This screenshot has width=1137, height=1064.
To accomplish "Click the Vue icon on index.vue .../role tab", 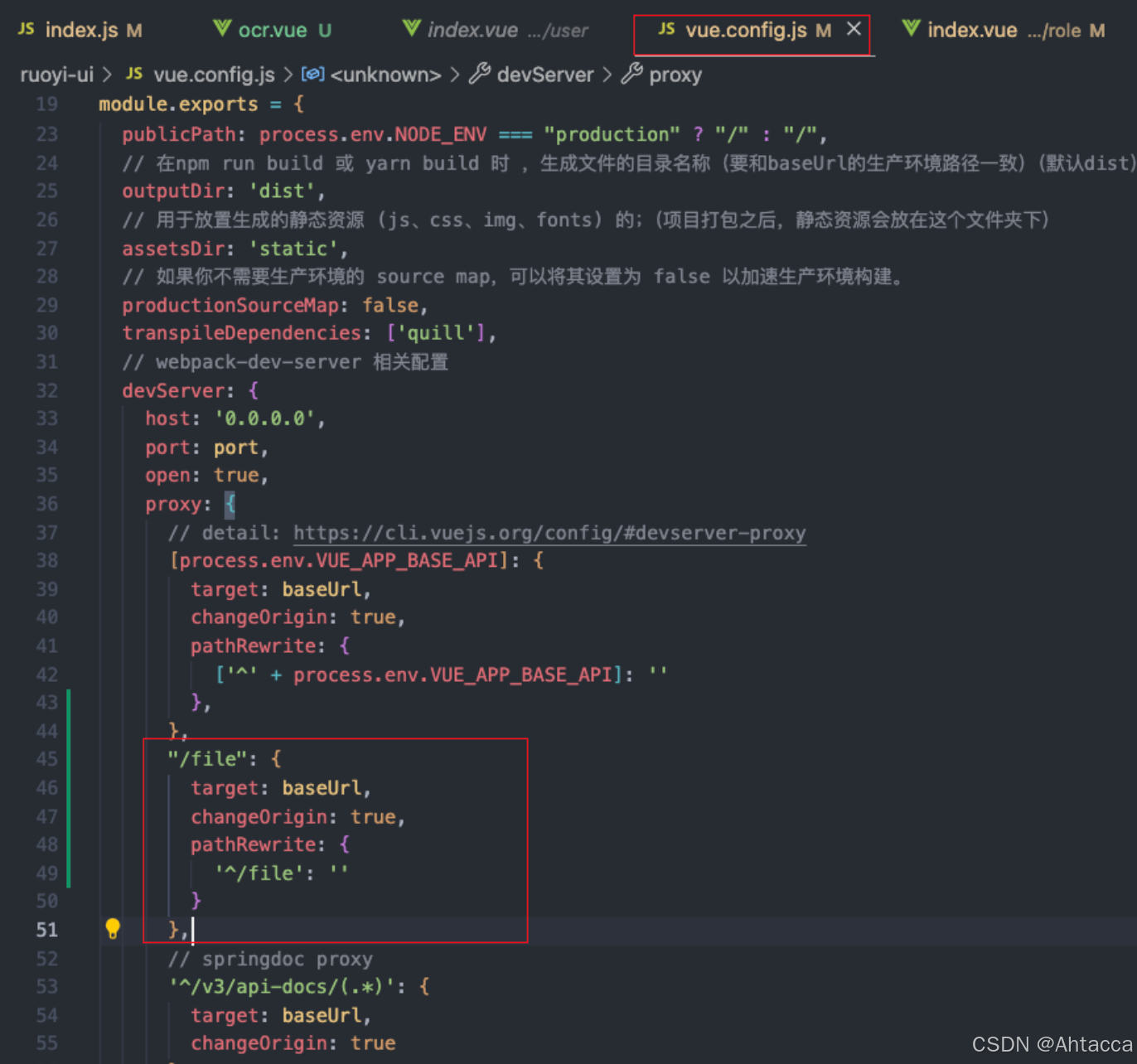I will (x=911, y=29).
